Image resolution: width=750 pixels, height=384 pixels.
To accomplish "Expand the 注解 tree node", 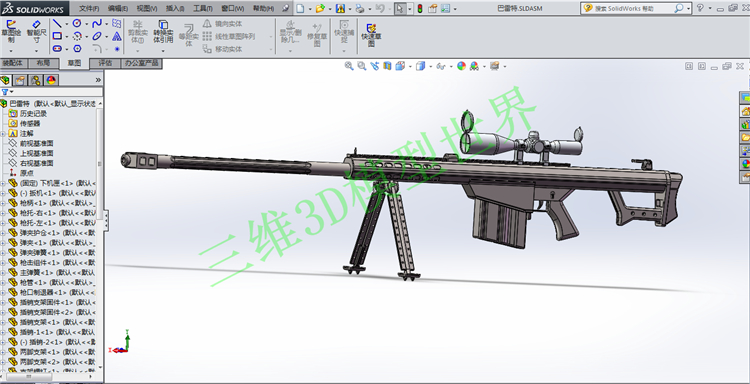I will (3, 133).
